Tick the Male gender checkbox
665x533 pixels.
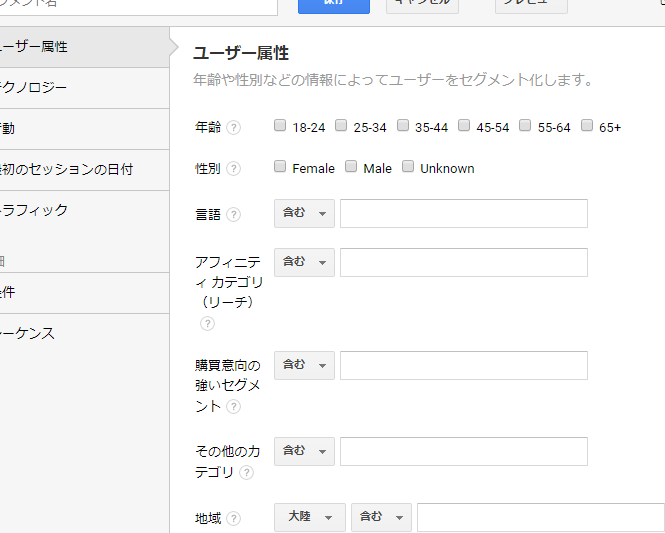(351, 166)
